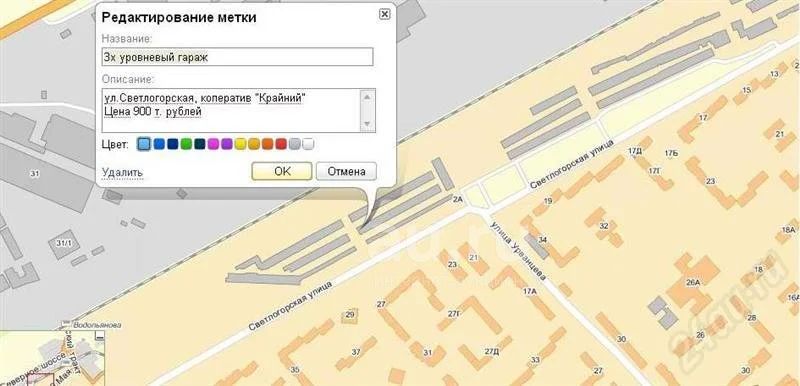
Task: Click inside the Описание text area
Action: coord(232,110)
